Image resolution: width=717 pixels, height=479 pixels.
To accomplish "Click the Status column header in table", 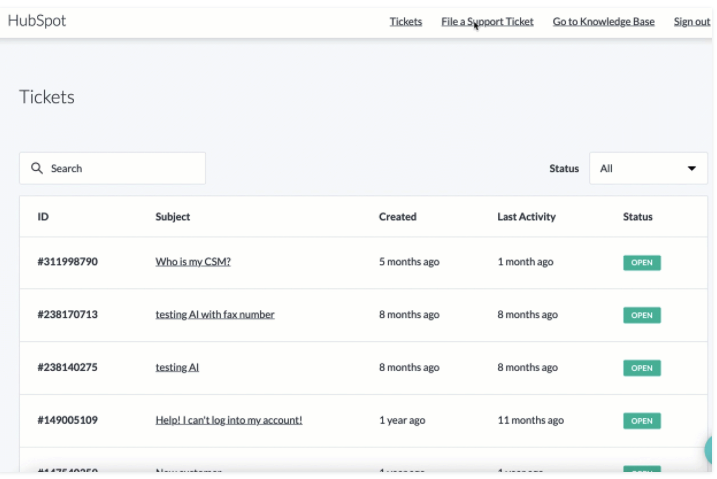I will (637, 217).
